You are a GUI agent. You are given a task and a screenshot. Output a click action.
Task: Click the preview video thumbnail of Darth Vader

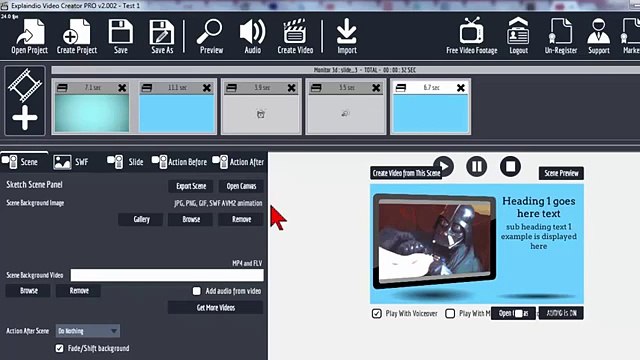pos(434,242)
